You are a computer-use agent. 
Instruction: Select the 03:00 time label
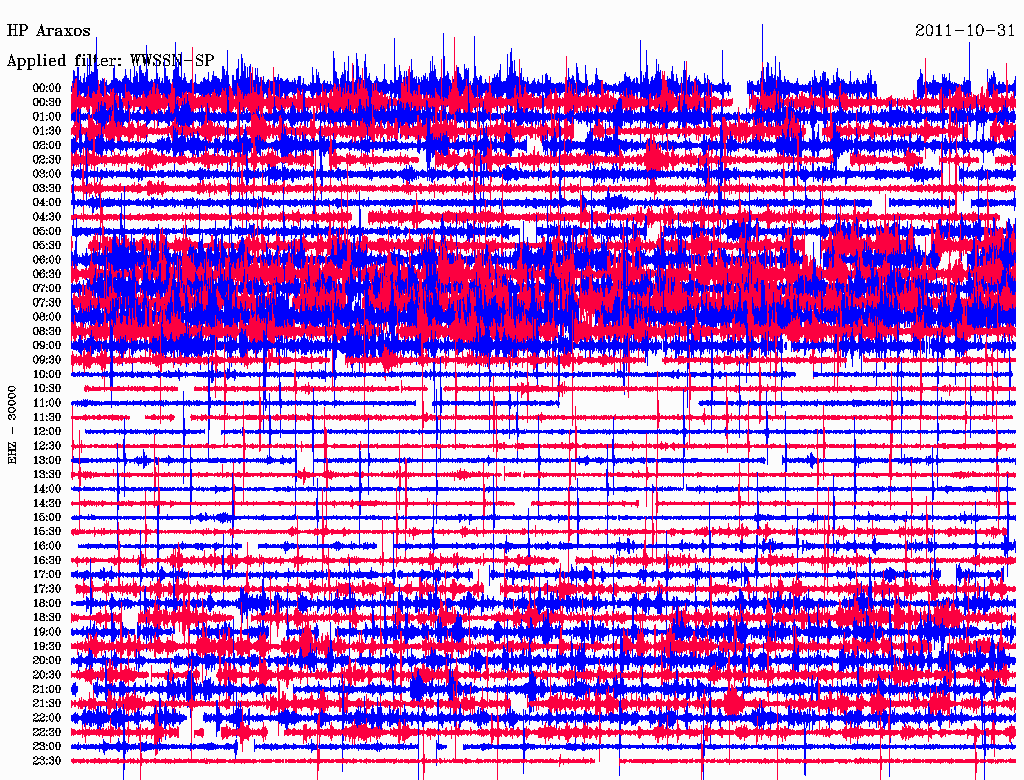(x=47, y=174)
